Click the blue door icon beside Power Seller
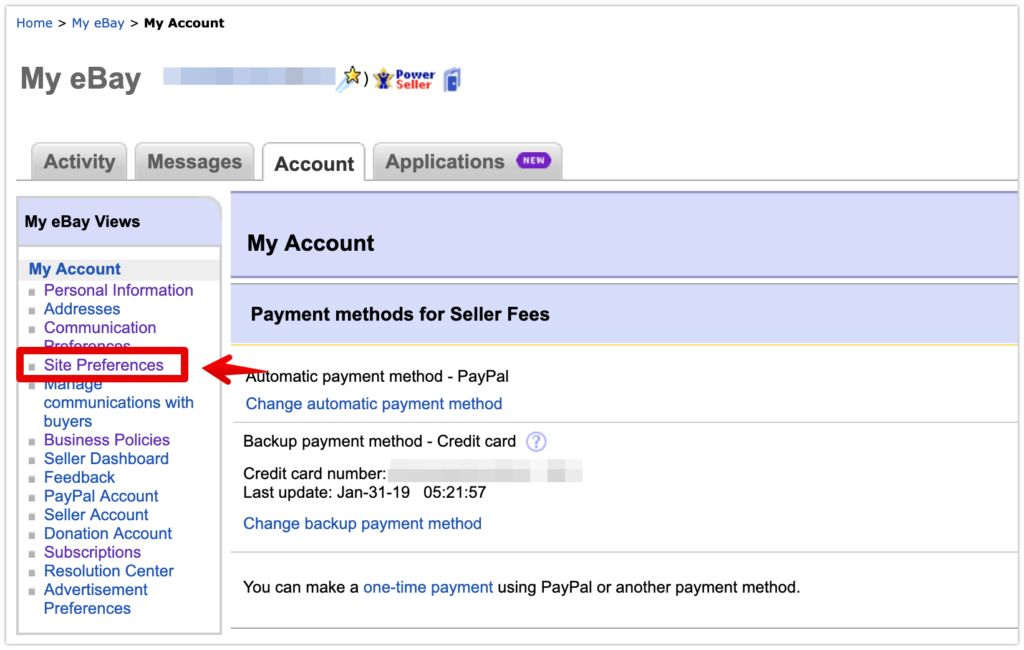The width and height of the screenshot is (1024, 650). pos(452,80)
